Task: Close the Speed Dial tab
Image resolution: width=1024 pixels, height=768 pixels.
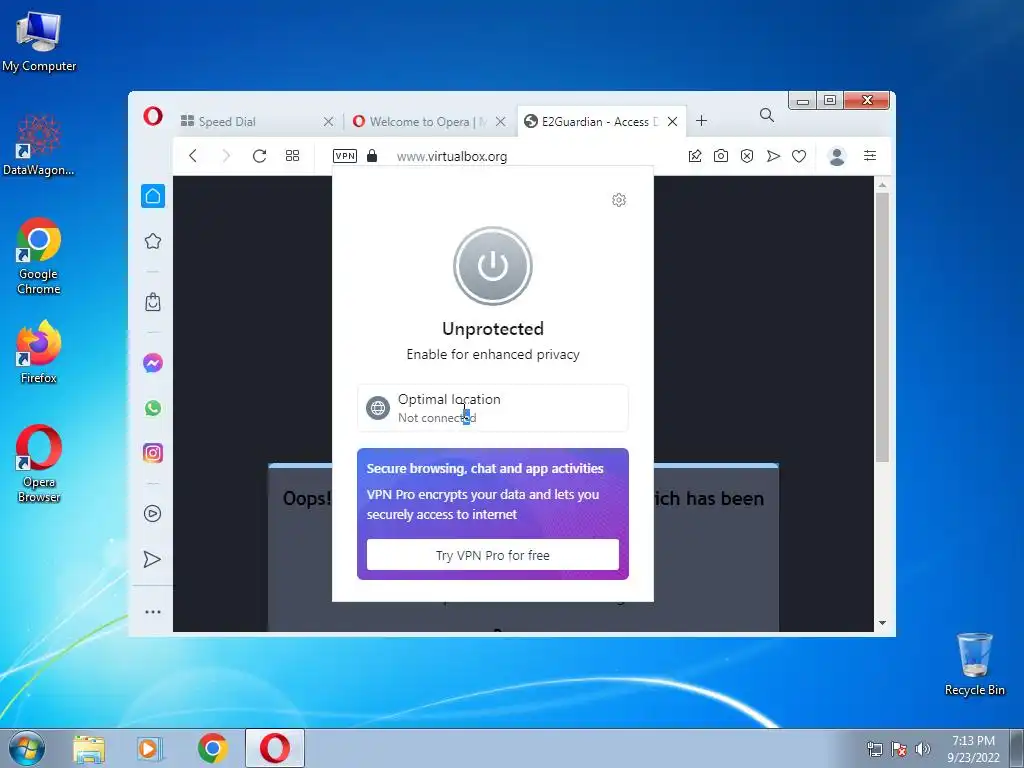Action: tap(328, 121)
